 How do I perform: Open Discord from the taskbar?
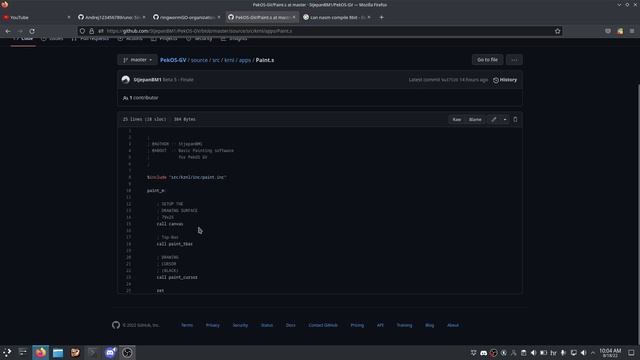110,352
